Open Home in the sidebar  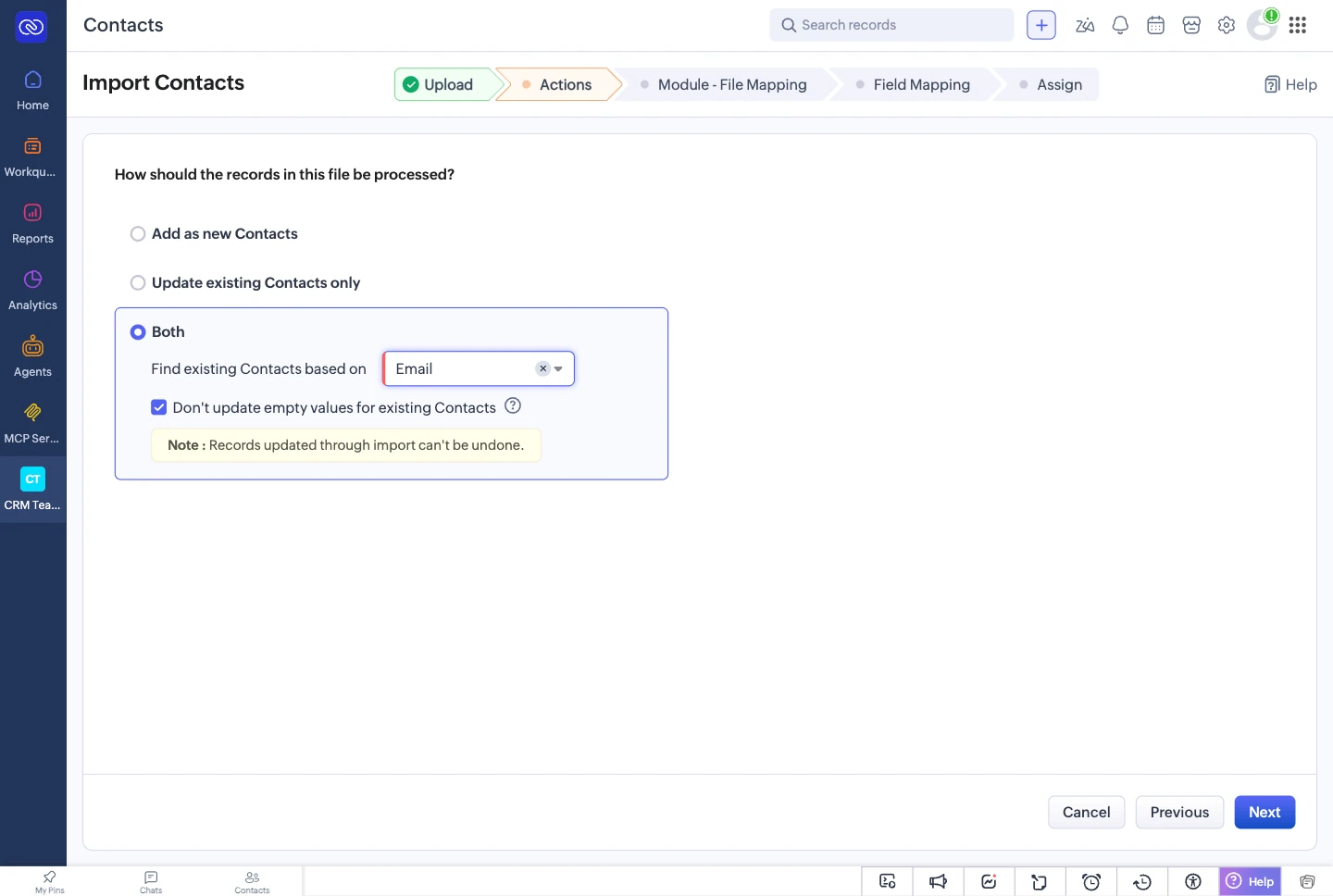32,91
